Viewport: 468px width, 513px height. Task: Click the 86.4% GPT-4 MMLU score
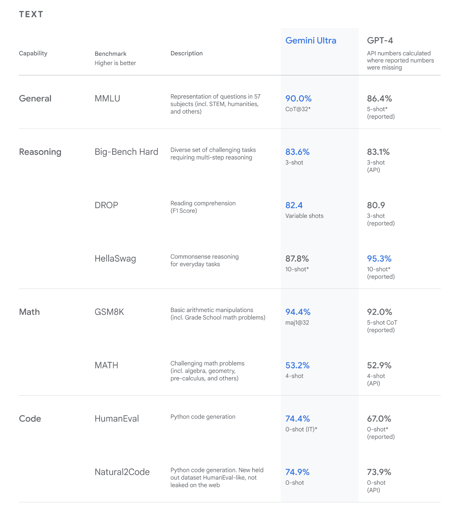(x=379, y=99)
